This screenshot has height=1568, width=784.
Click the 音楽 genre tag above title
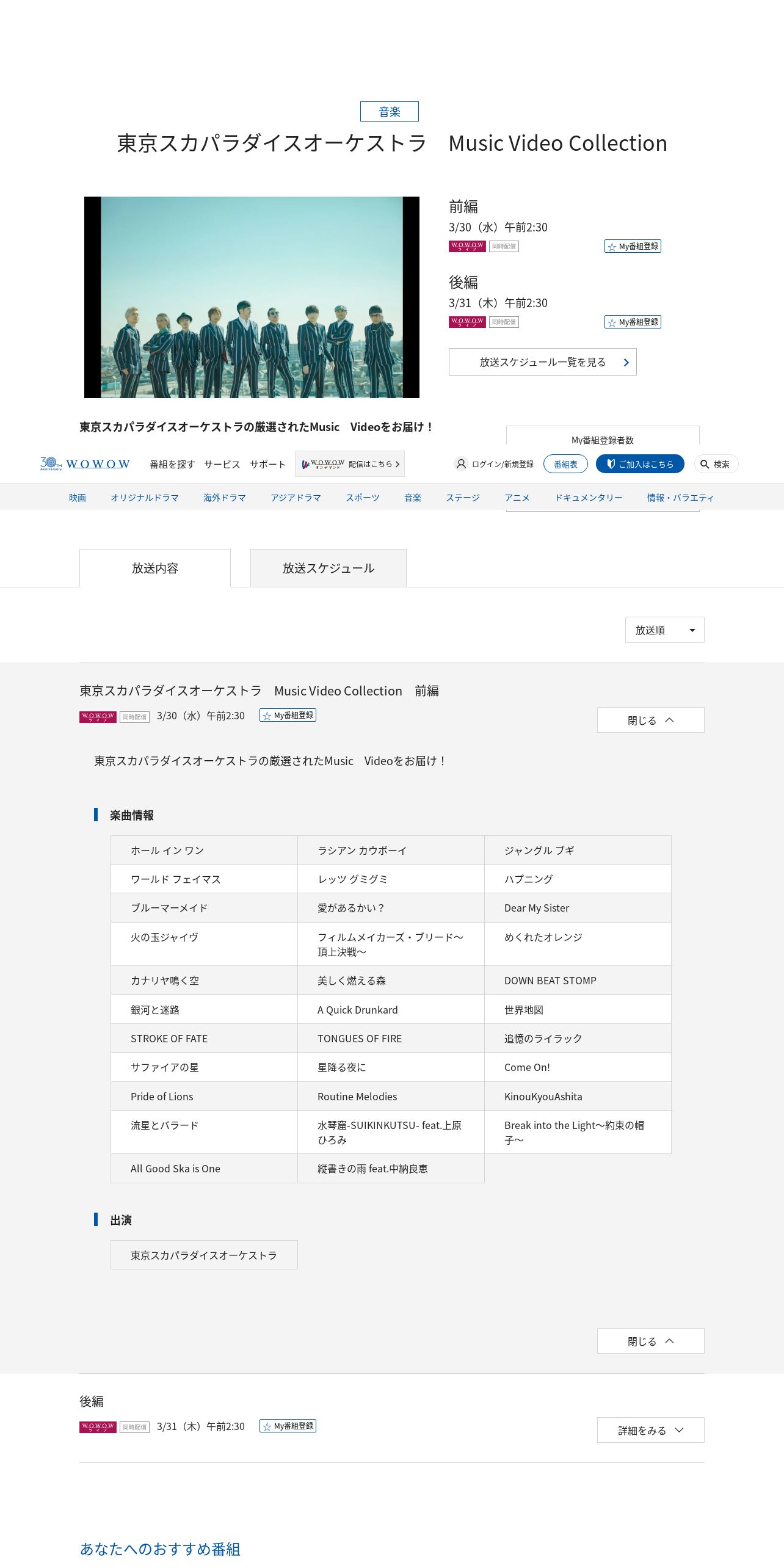(x=390, y=112)
